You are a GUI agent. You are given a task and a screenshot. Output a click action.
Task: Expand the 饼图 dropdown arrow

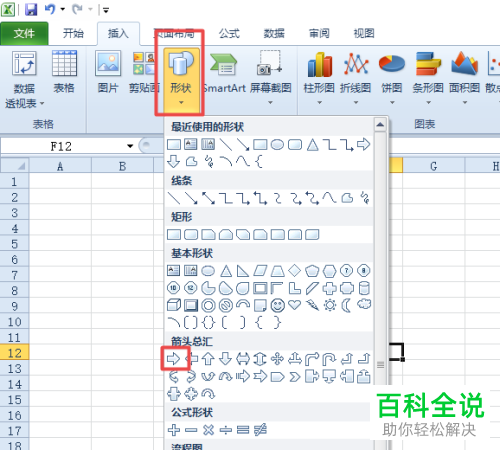(392, 103)
